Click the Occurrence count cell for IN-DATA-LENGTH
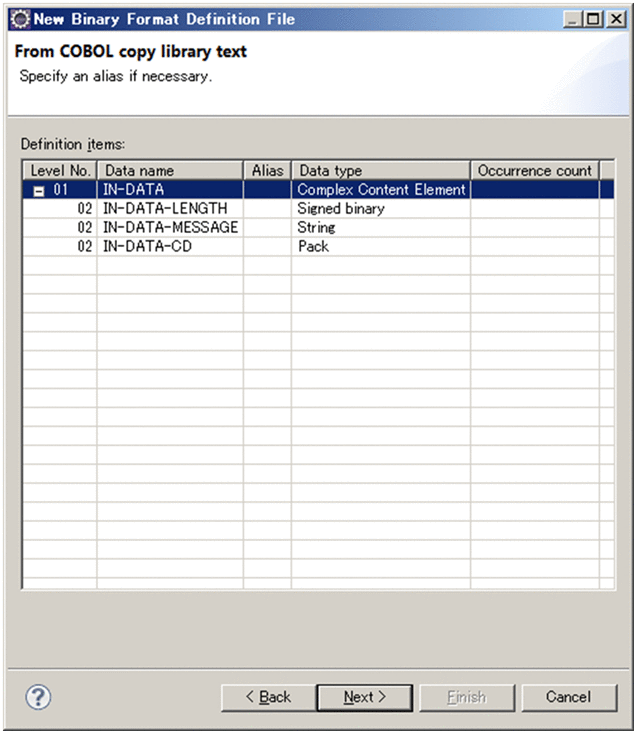This screenshot has height=736, width=639. 535,208
